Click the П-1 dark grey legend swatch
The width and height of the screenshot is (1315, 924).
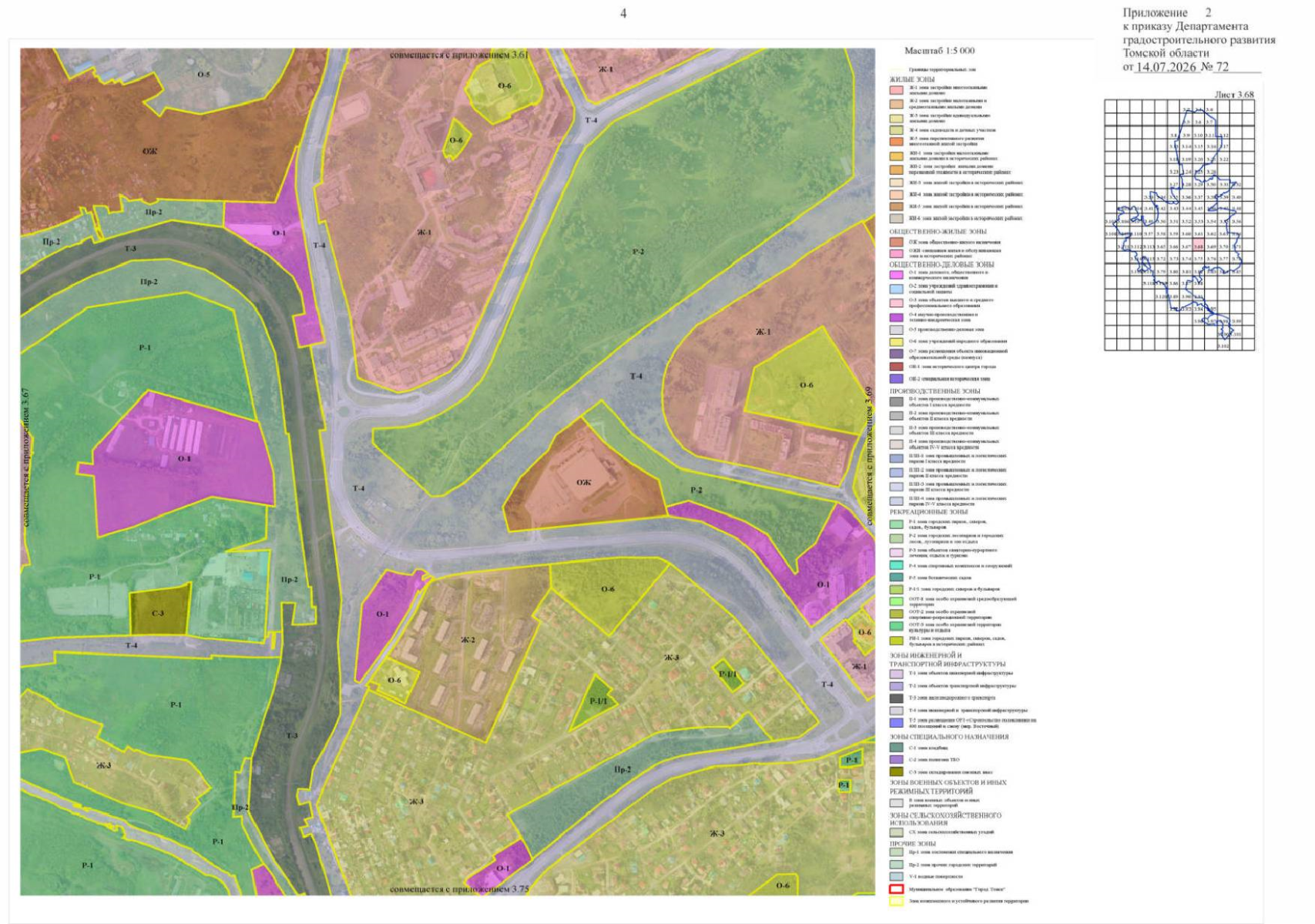(896, 401)
